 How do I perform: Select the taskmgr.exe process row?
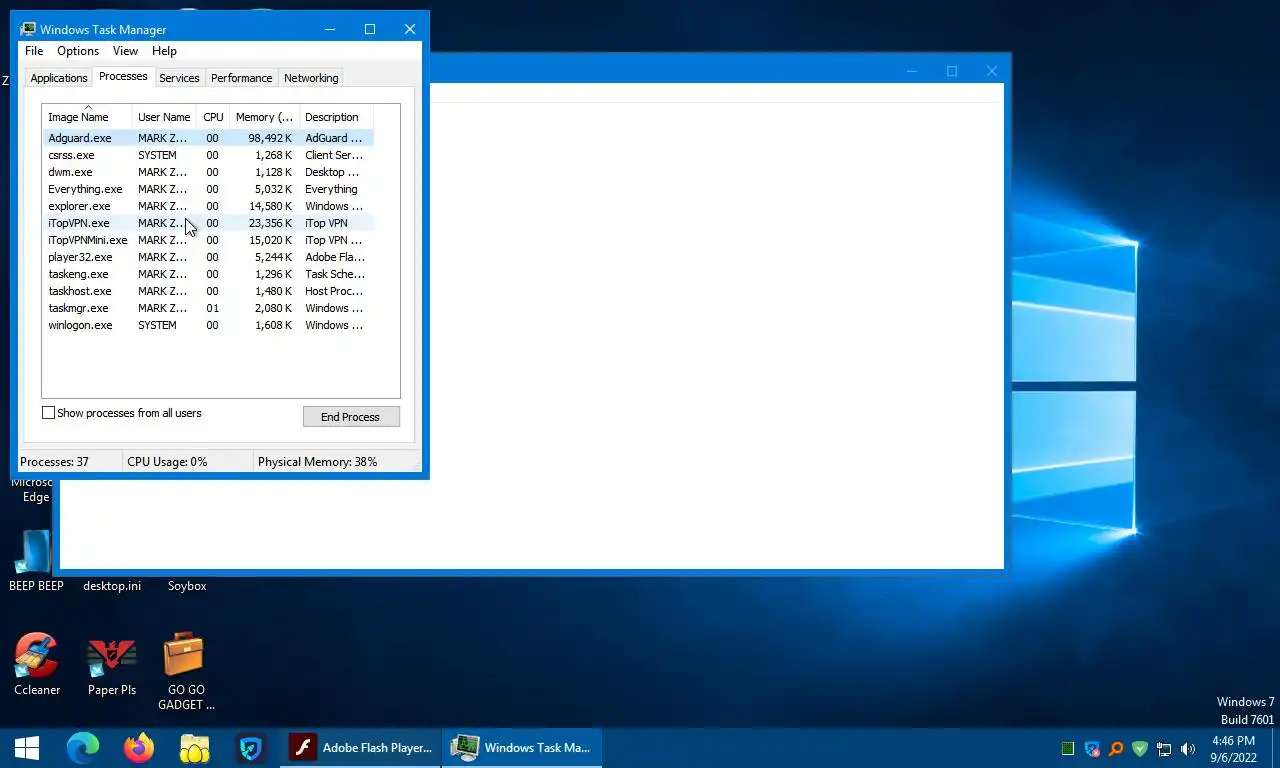click(208, 308)
